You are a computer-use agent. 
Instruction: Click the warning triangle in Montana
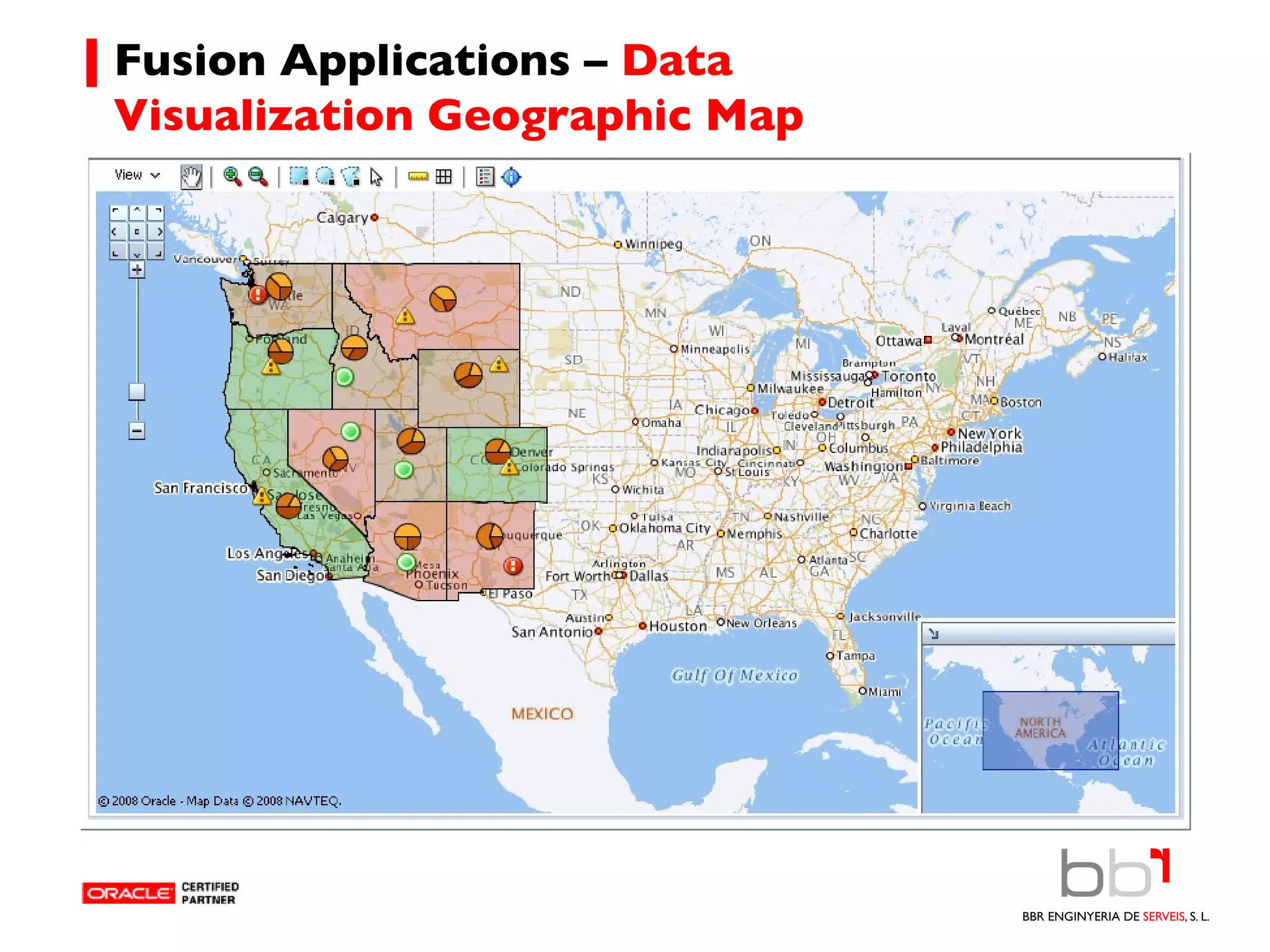coord(405,317)
